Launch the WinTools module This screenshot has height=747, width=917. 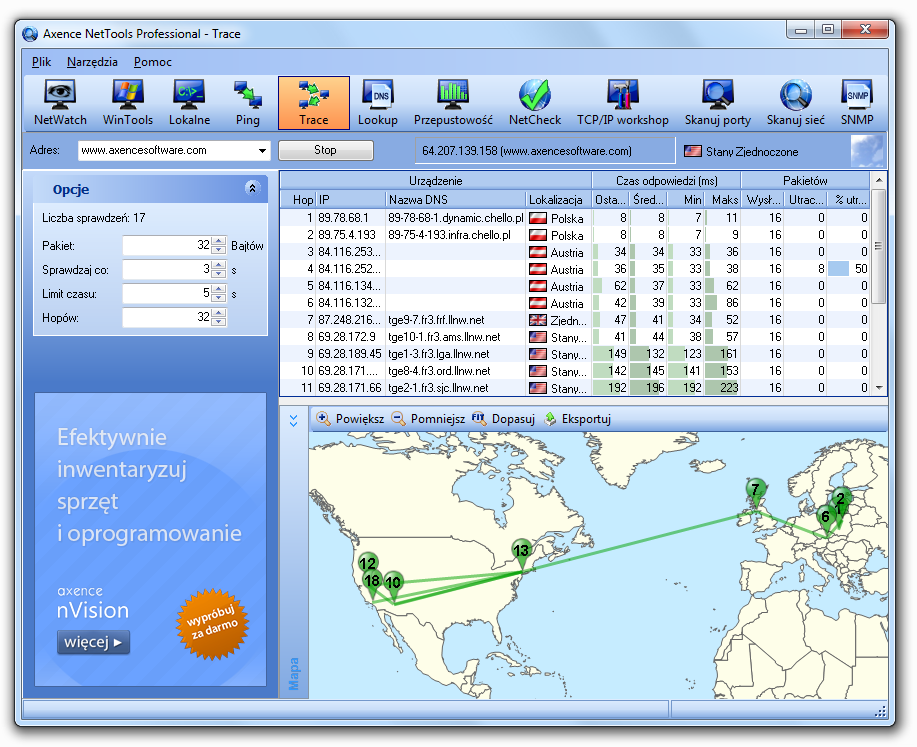pyautogui.click(x=127, y=103)
